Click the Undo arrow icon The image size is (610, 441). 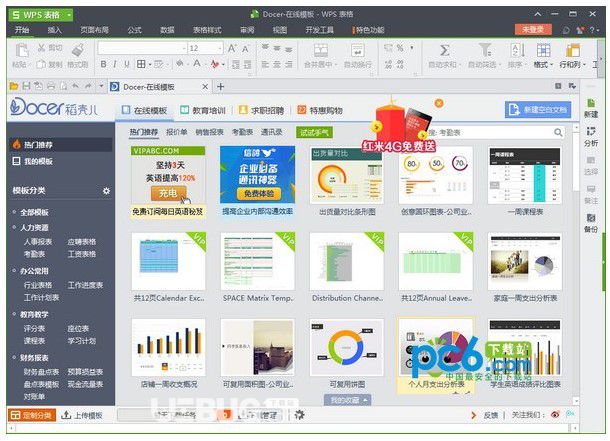pyautogui.click(x=75, y=86)
